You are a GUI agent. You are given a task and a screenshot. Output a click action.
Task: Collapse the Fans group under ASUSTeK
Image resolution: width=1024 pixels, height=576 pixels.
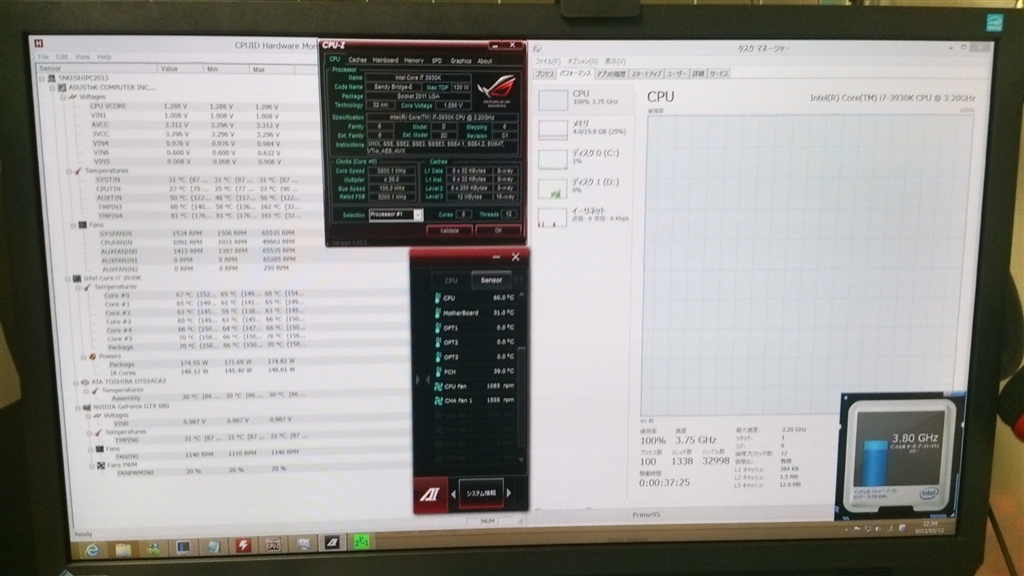click(x=72, y=225)
